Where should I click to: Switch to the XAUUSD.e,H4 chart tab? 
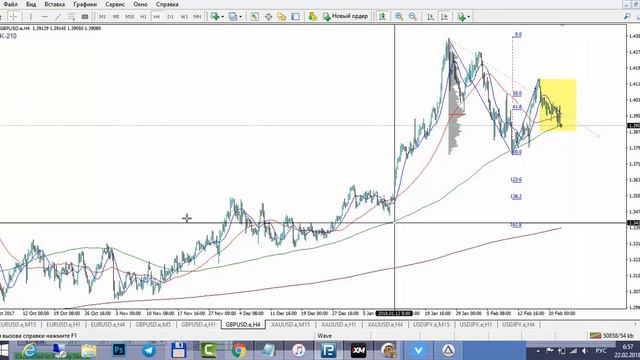385,324
